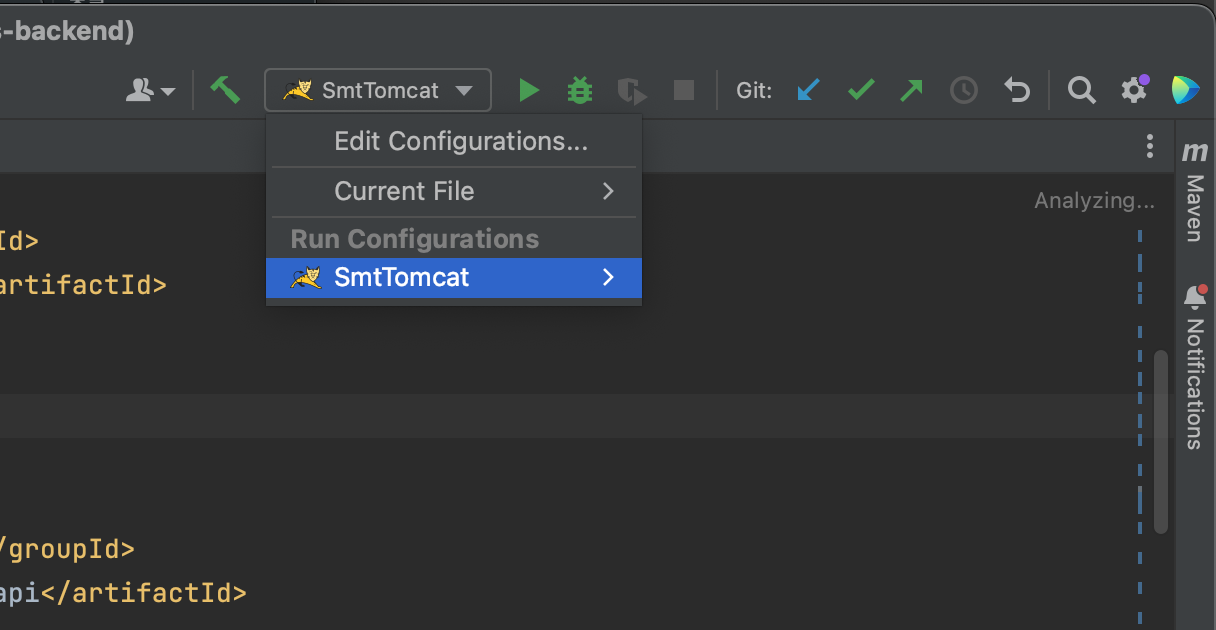The width and height of the screenshot is (1216, 630).
Task: Push commits with green up-right arrow
Action: click(911, 91)
